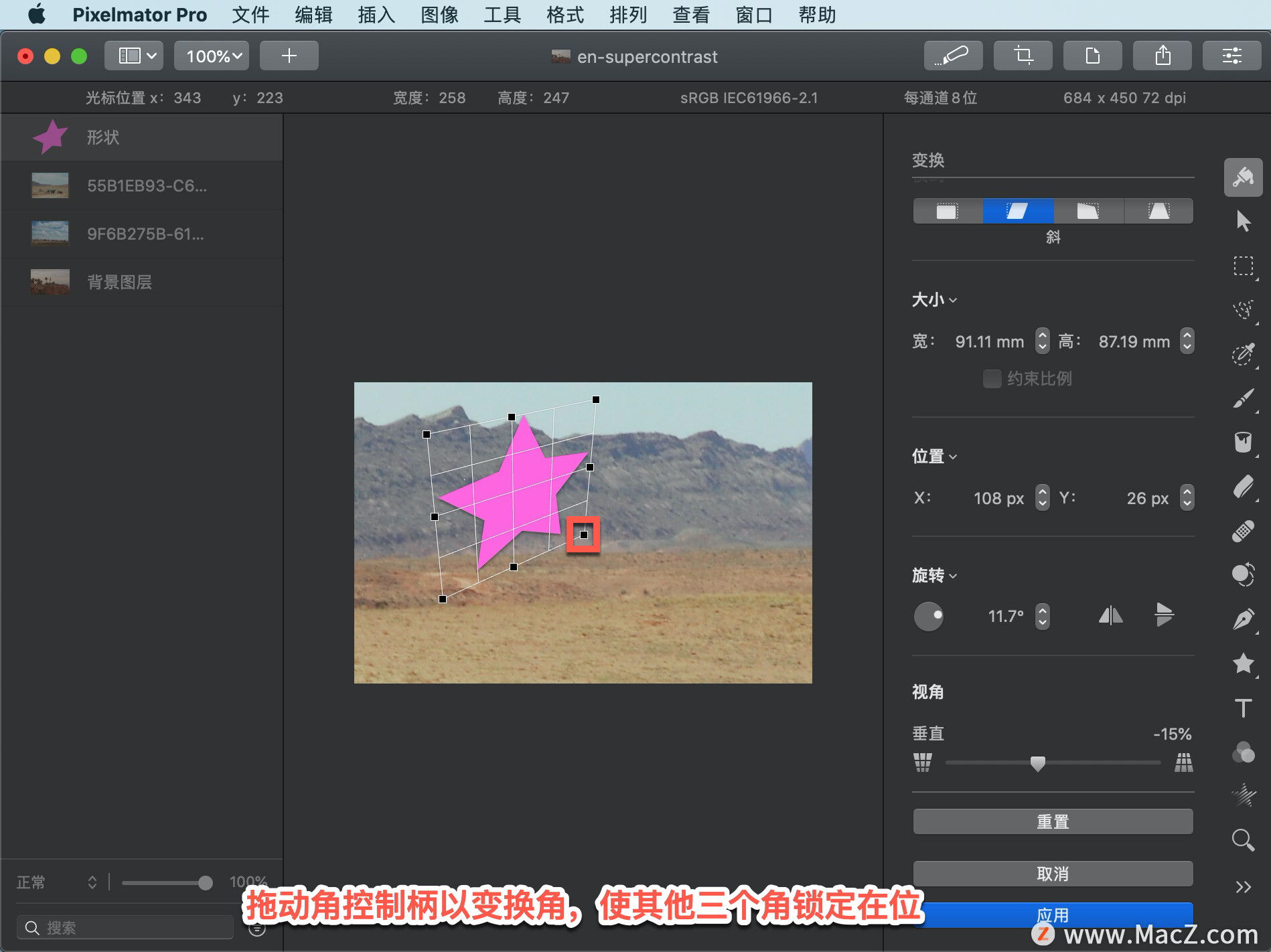The image size is (1271, 952).
Task: Select the Pen tool
Action: tap(1243, 619)
